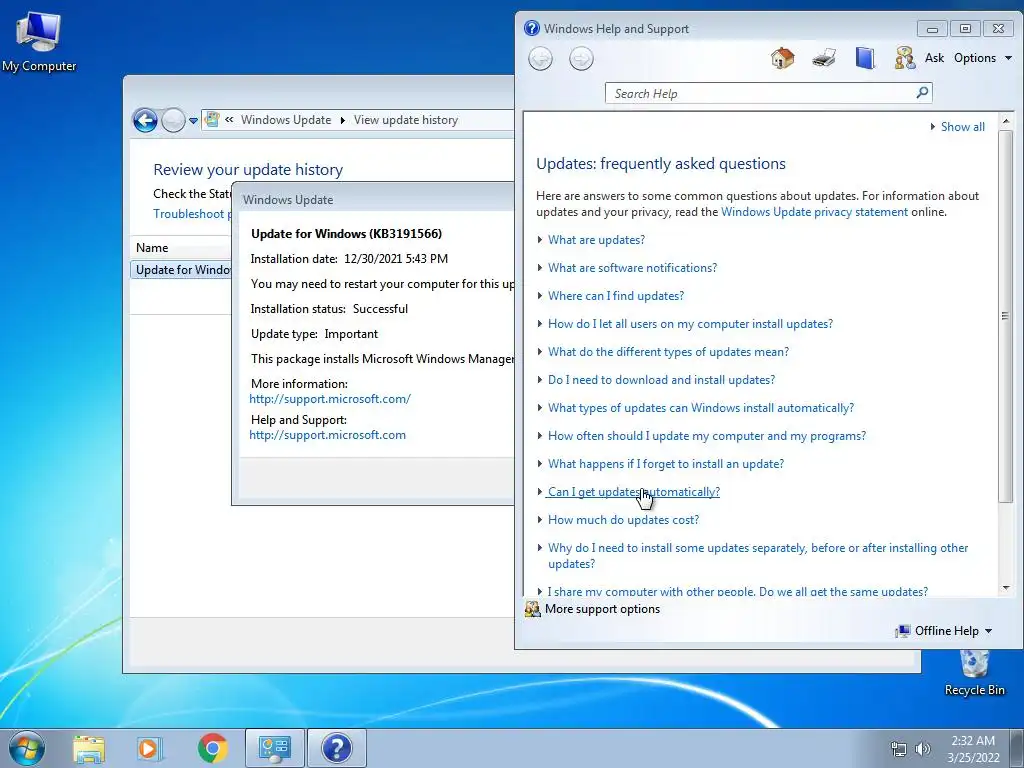
Task: Open 'How often should I update my computer'
Action: (707, 436)
